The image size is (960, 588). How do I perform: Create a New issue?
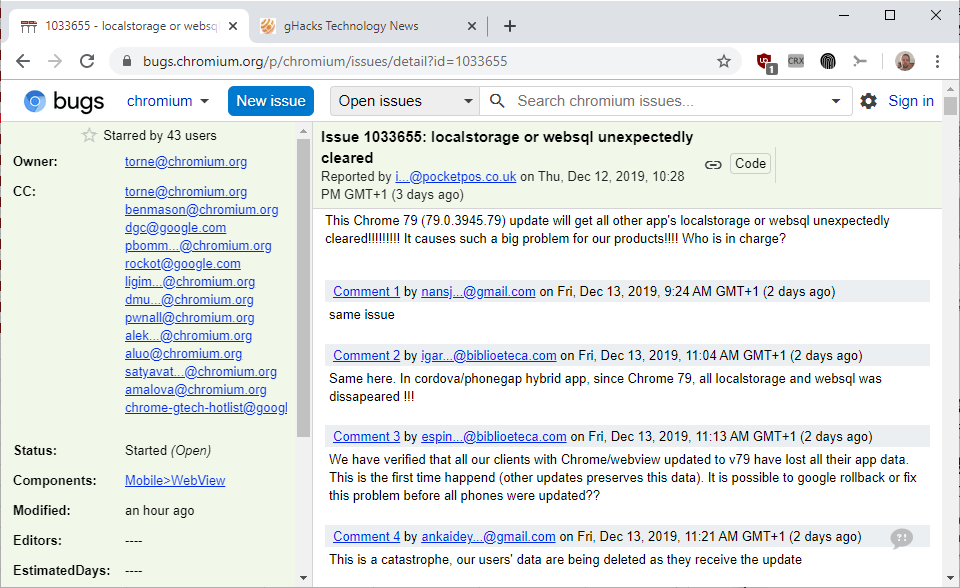[271, 101]
